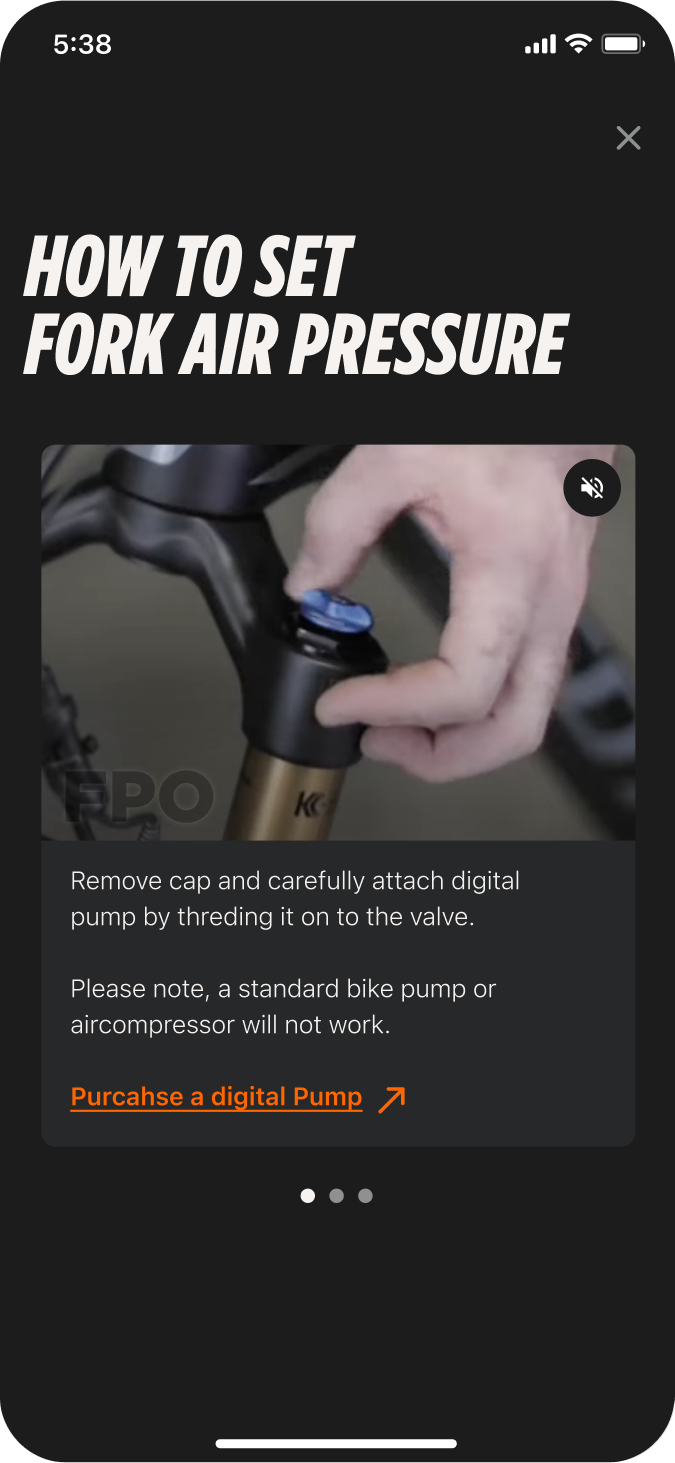
Task: Tap the Wi-Fi status icon
Action: (578, 44)
